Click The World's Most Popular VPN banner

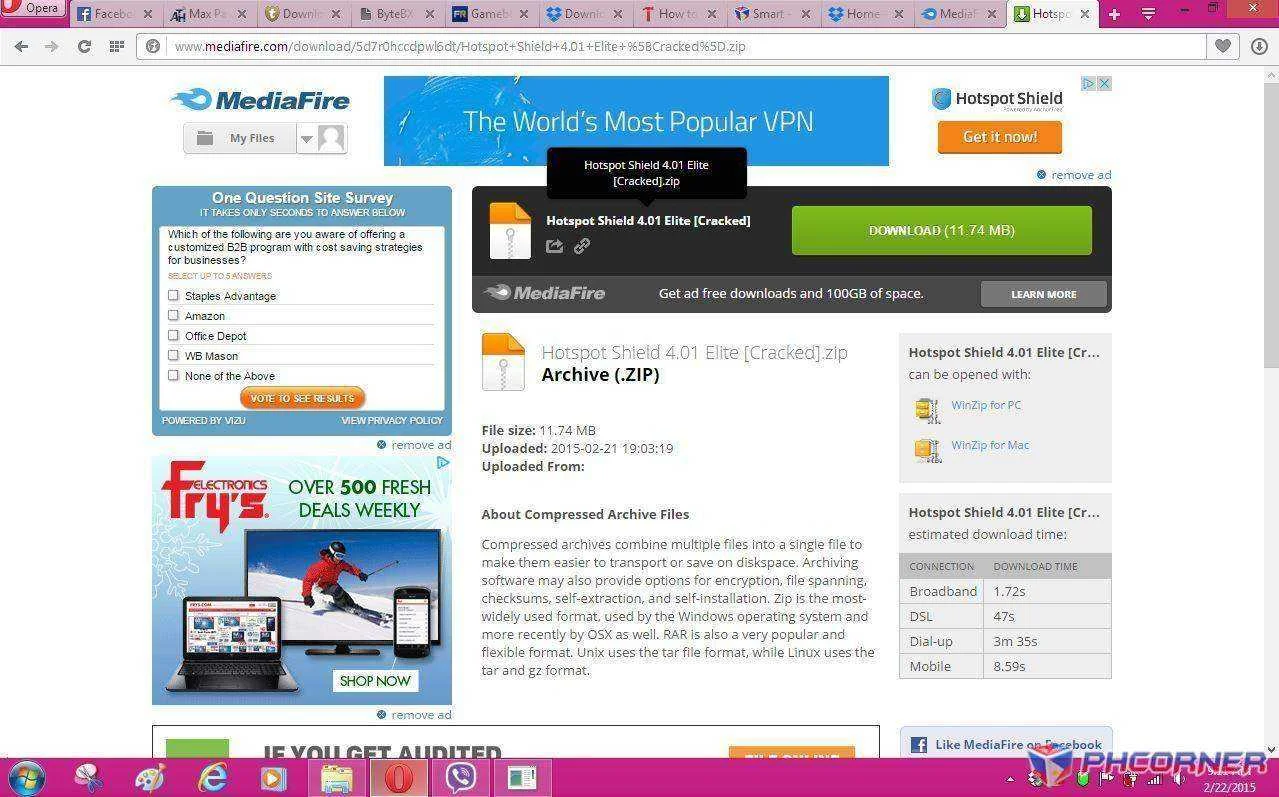(x=636, y=121)
